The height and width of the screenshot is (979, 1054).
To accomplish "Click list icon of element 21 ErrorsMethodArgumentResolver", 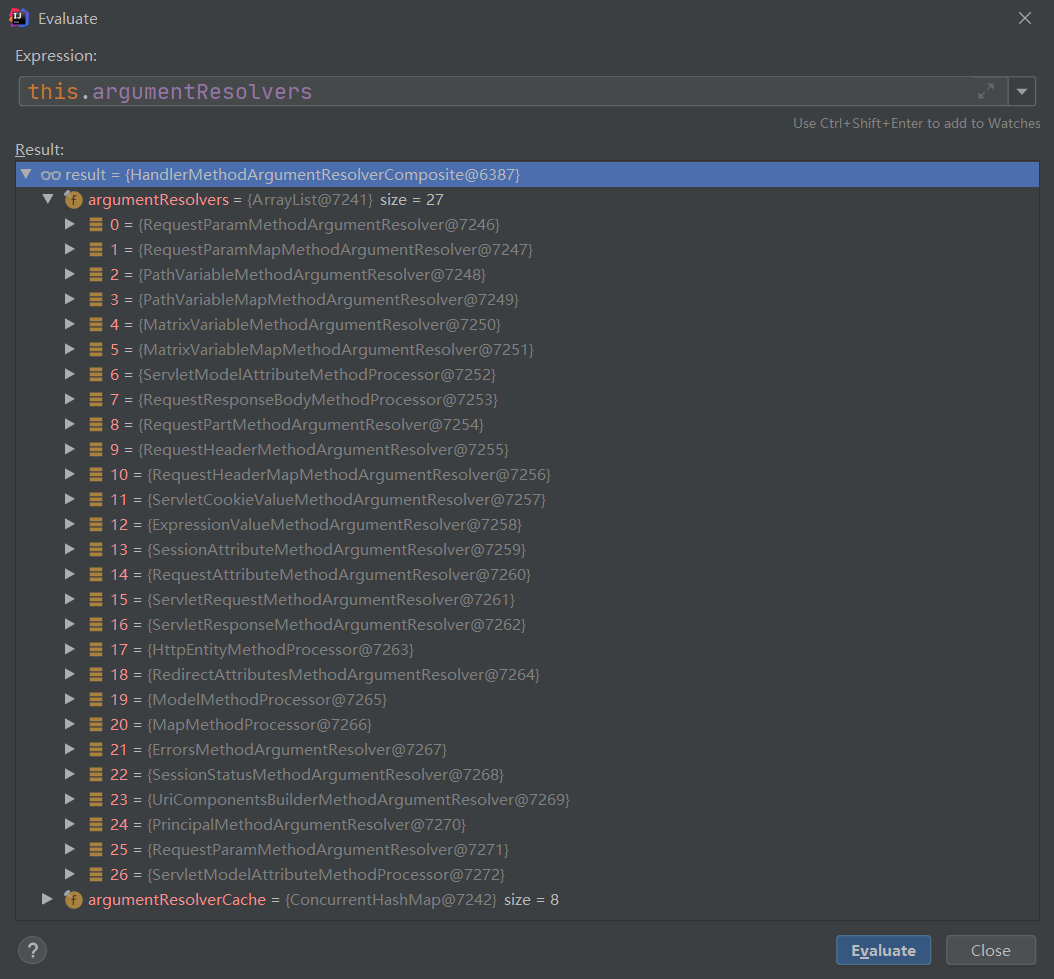I will (x=96, y=749).
